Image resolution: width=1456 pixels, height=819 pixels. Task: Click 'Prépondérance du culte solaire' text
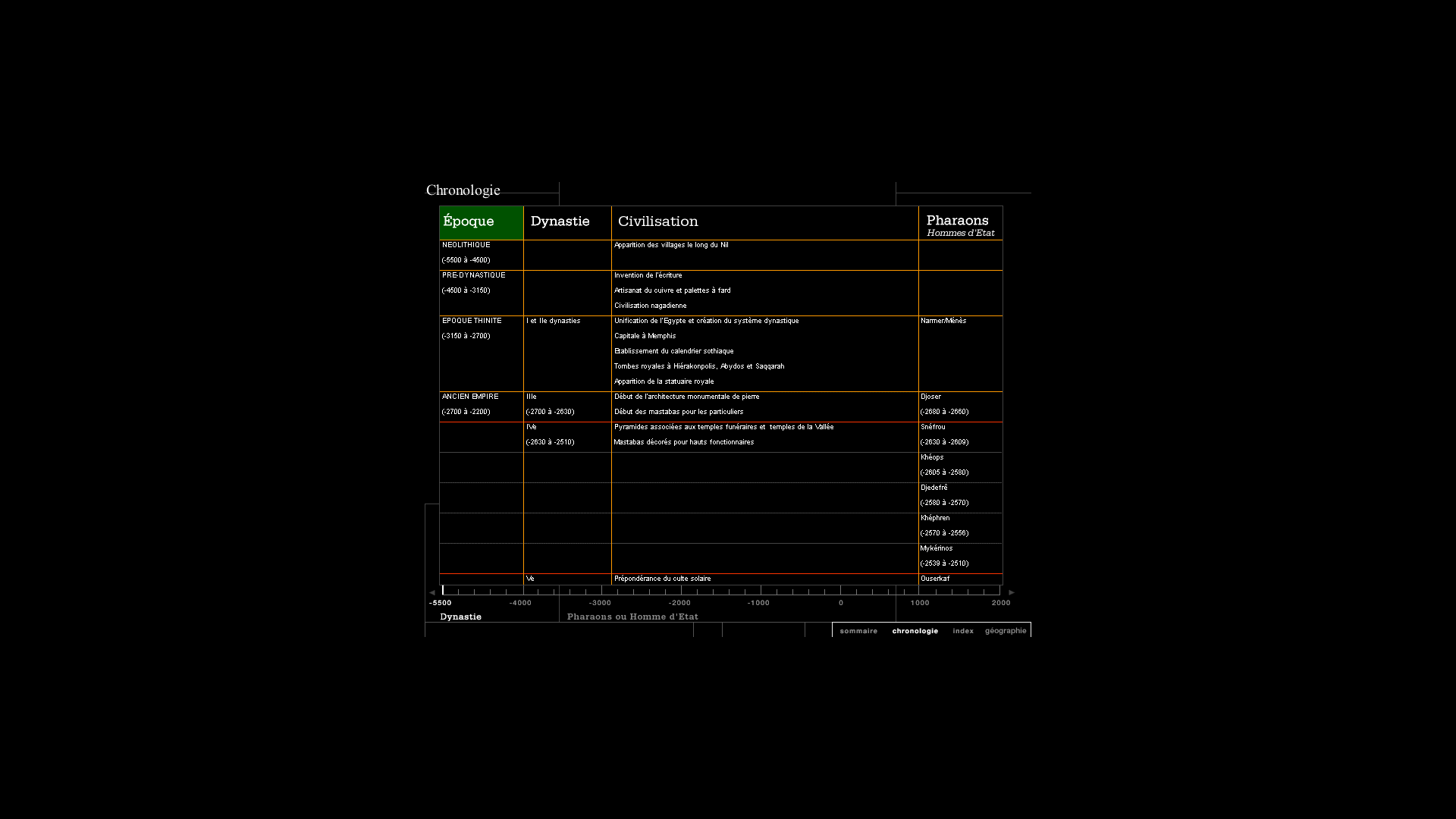coord(662,579)
